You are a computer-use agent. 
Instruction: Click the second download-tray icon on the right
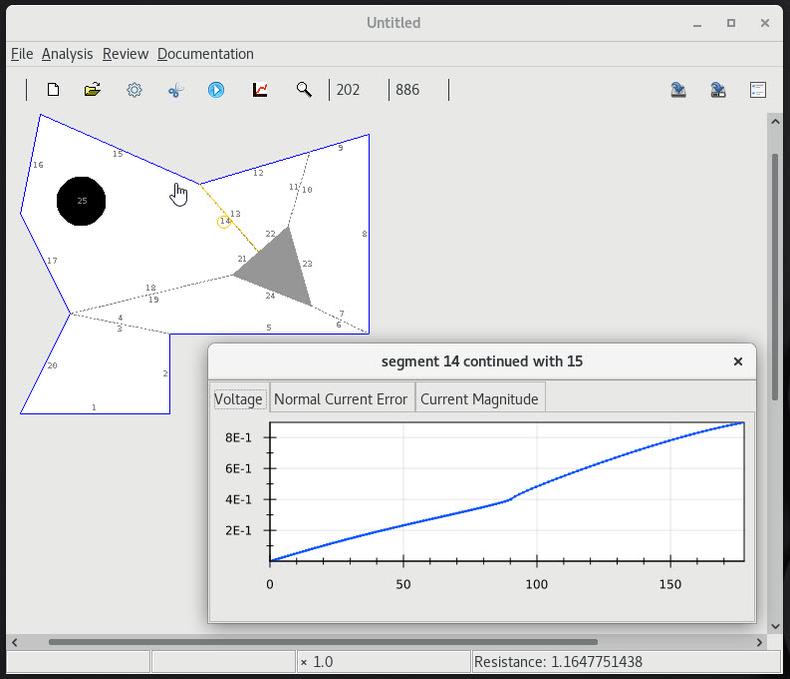tap(718, 90)
